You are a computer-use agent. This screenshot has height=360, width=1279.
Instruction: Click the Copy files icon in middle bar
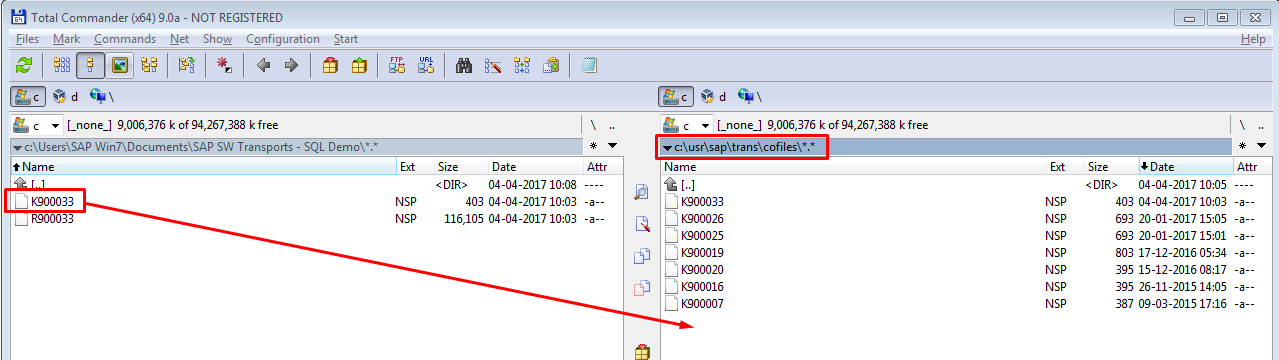click(642, 256)
